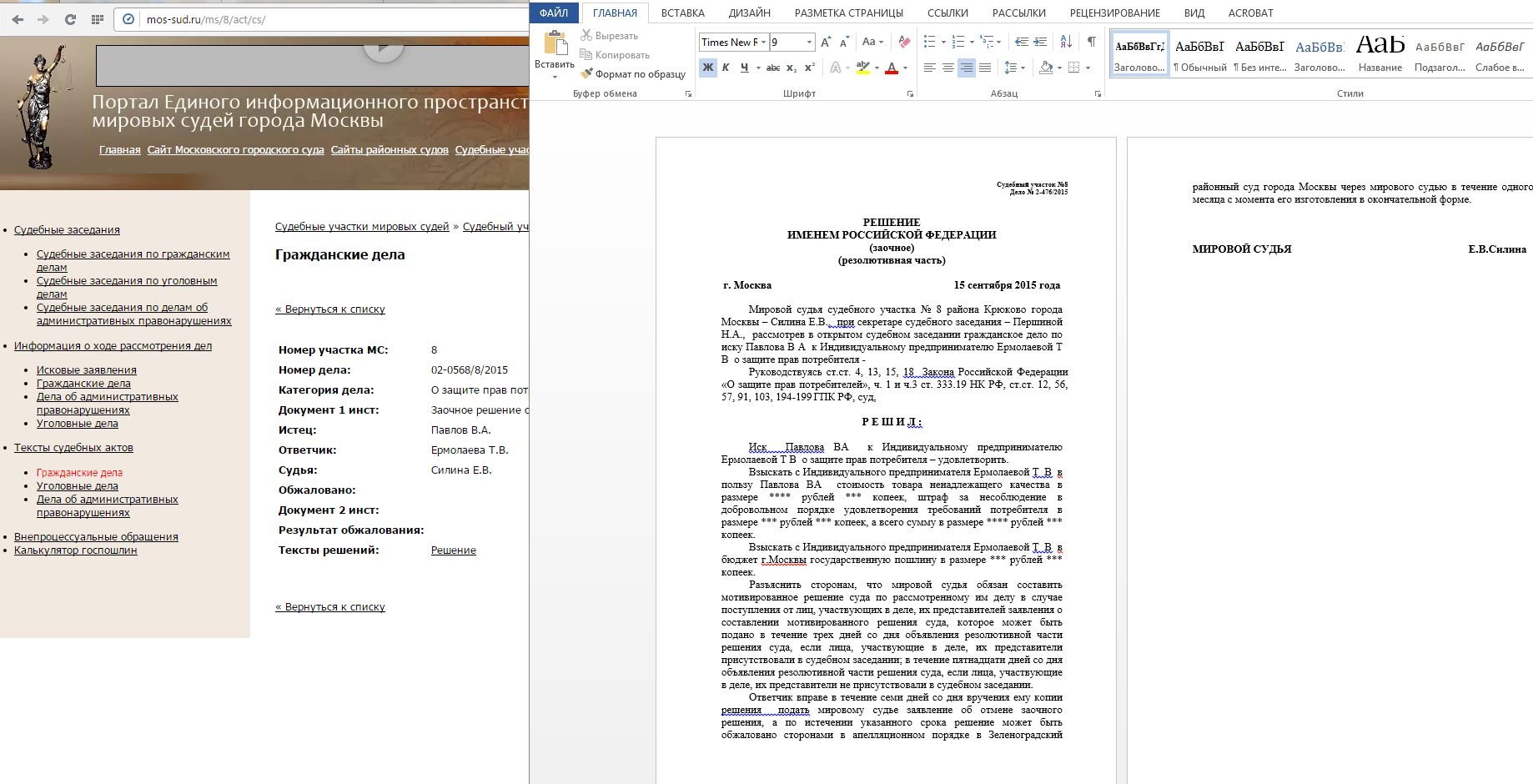Increase paragraph indent
The image size is (1533, 784).
[x=1040, y=42]
